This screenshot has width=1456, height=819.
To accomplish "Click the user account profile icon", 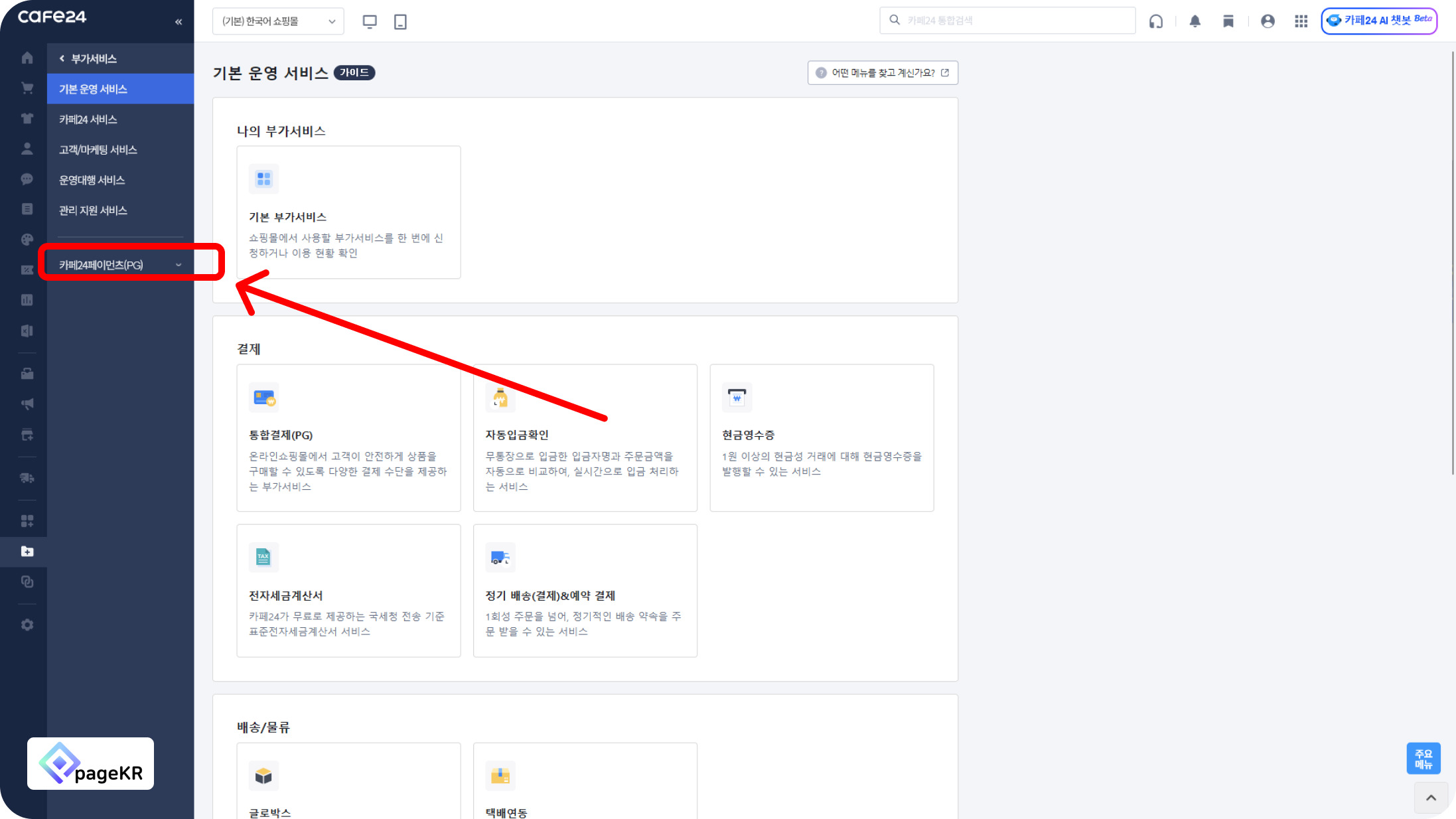I will pyautogui.click(x=1268, y=21).
